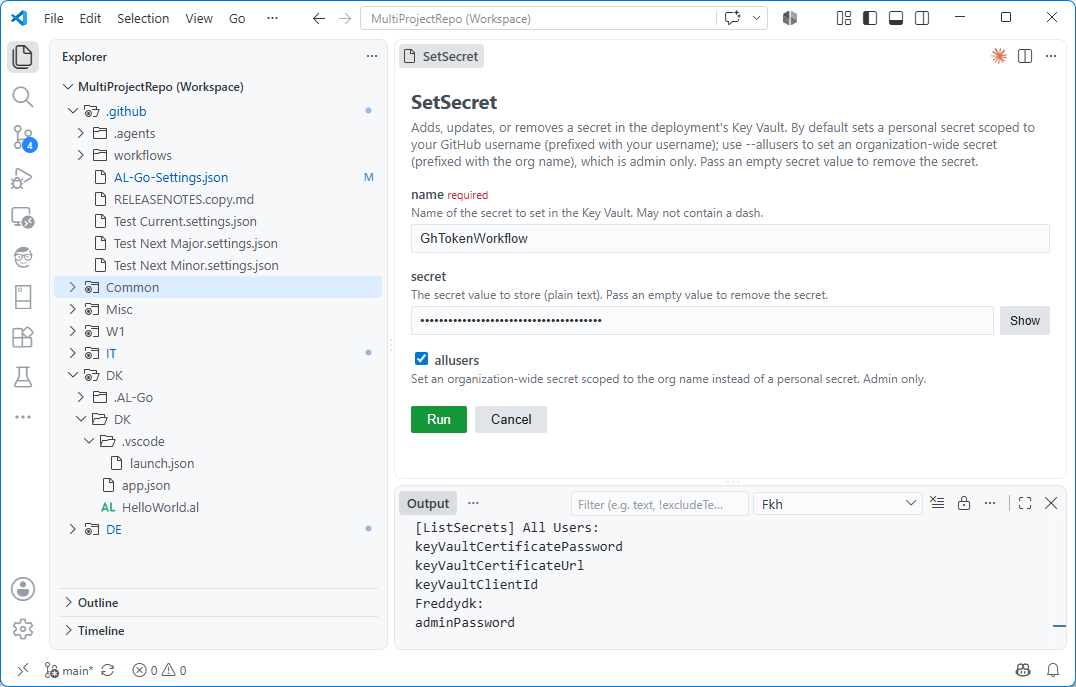Image resolution: width=1076 pixels, height=687 pixels.
Task: Maximize the Output panel size
Action: point(1025,503)
